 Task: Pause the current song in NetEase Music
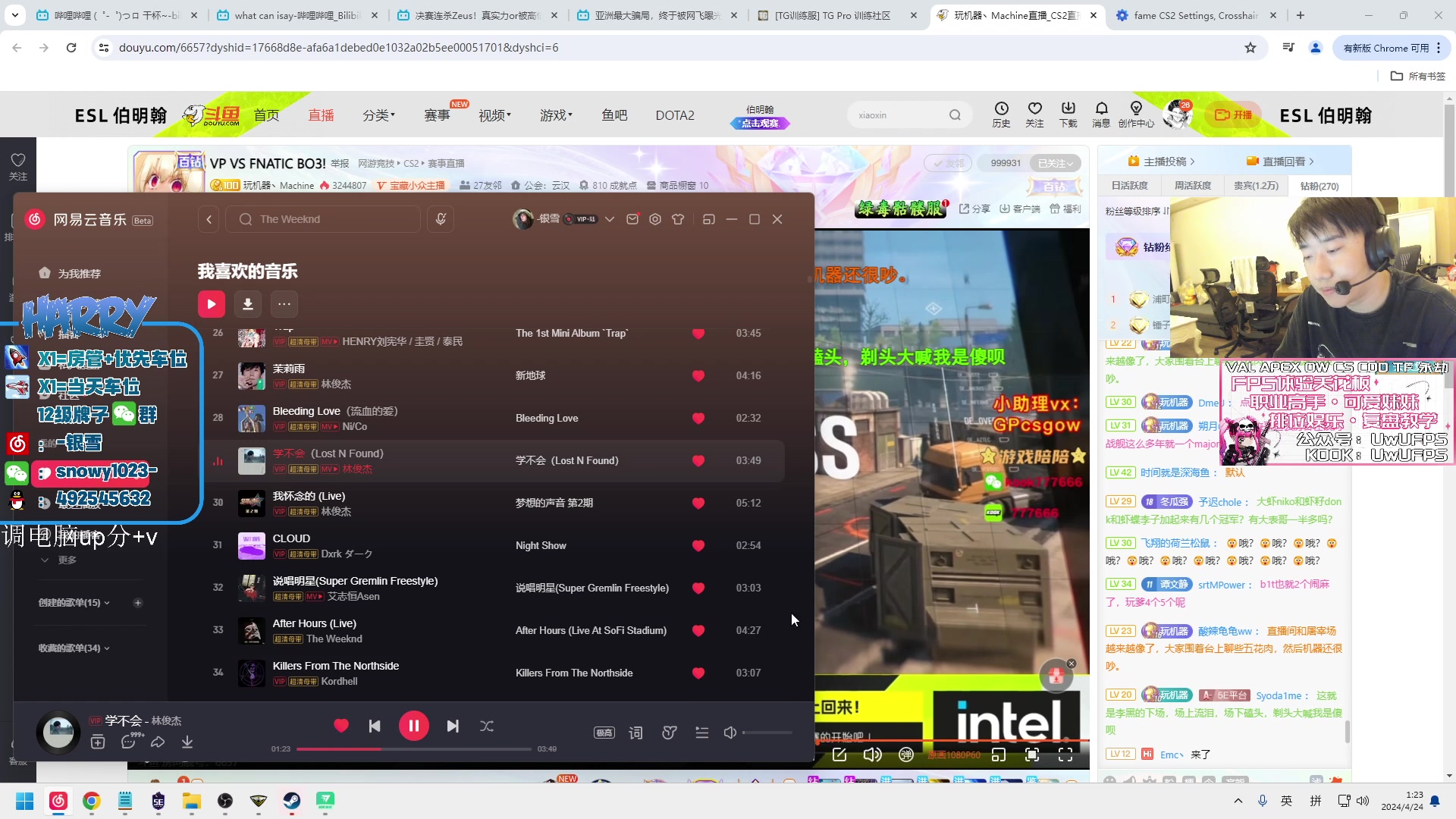(414, 726)
